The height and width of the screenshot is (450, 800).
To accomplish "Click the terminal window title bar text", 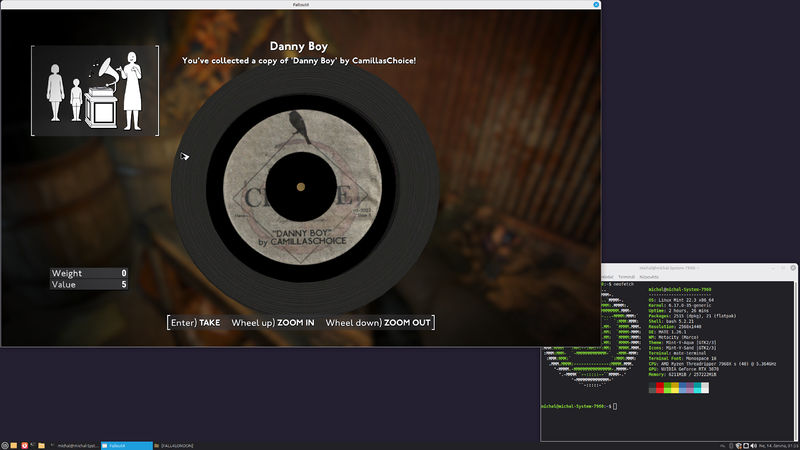I will click(667, 268).
